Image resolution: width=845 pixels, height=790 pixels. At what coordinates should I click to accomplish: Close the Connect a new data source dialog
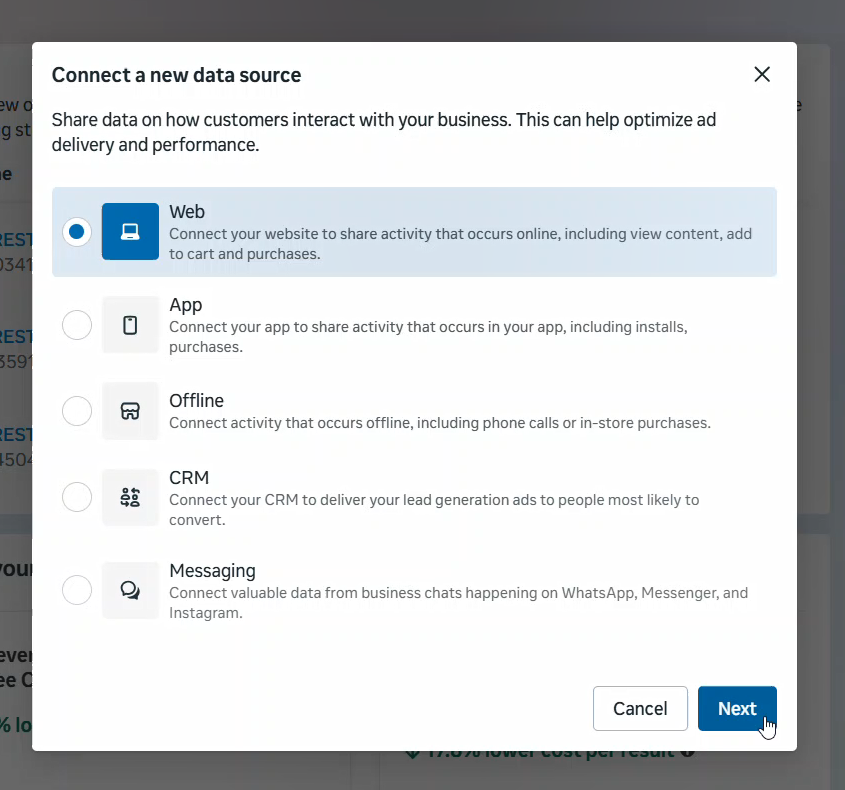pos(762,74)
